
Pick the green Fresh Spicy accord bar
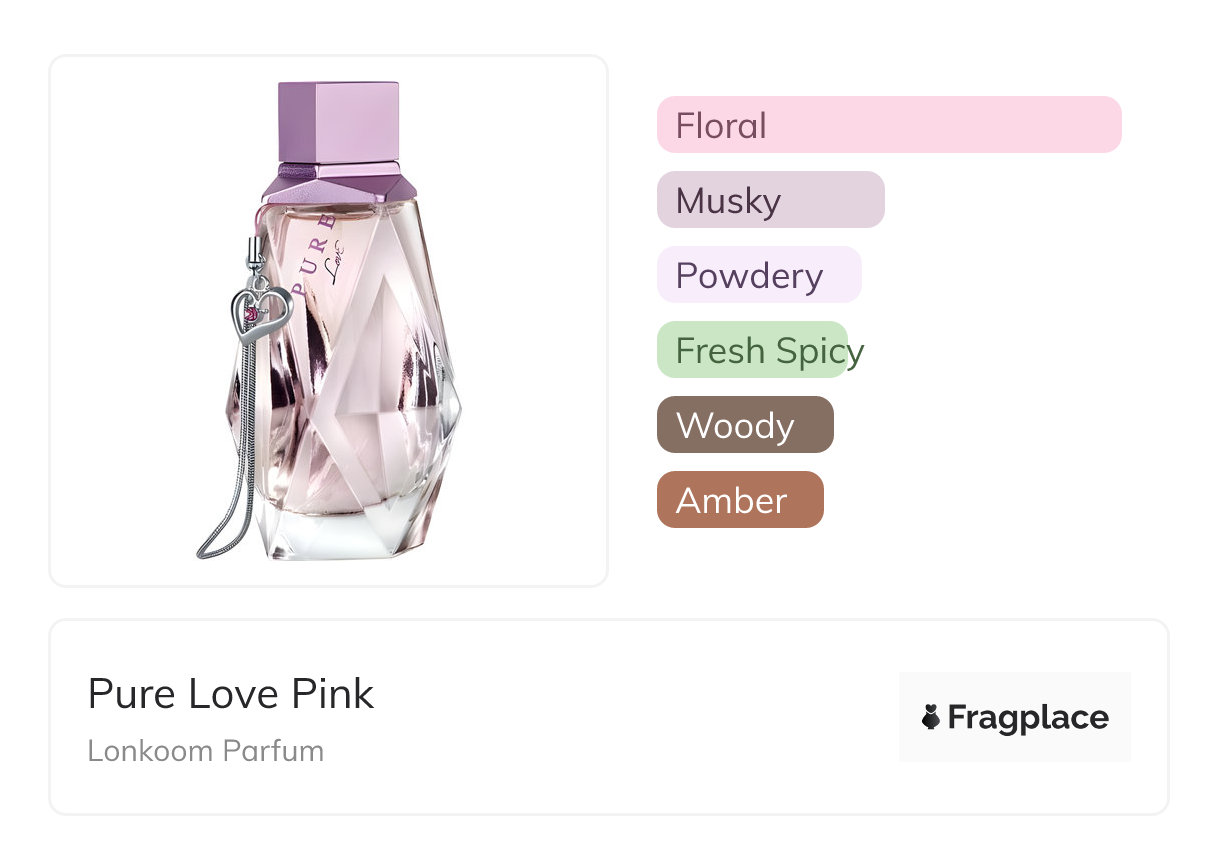[x=752, y=350]
